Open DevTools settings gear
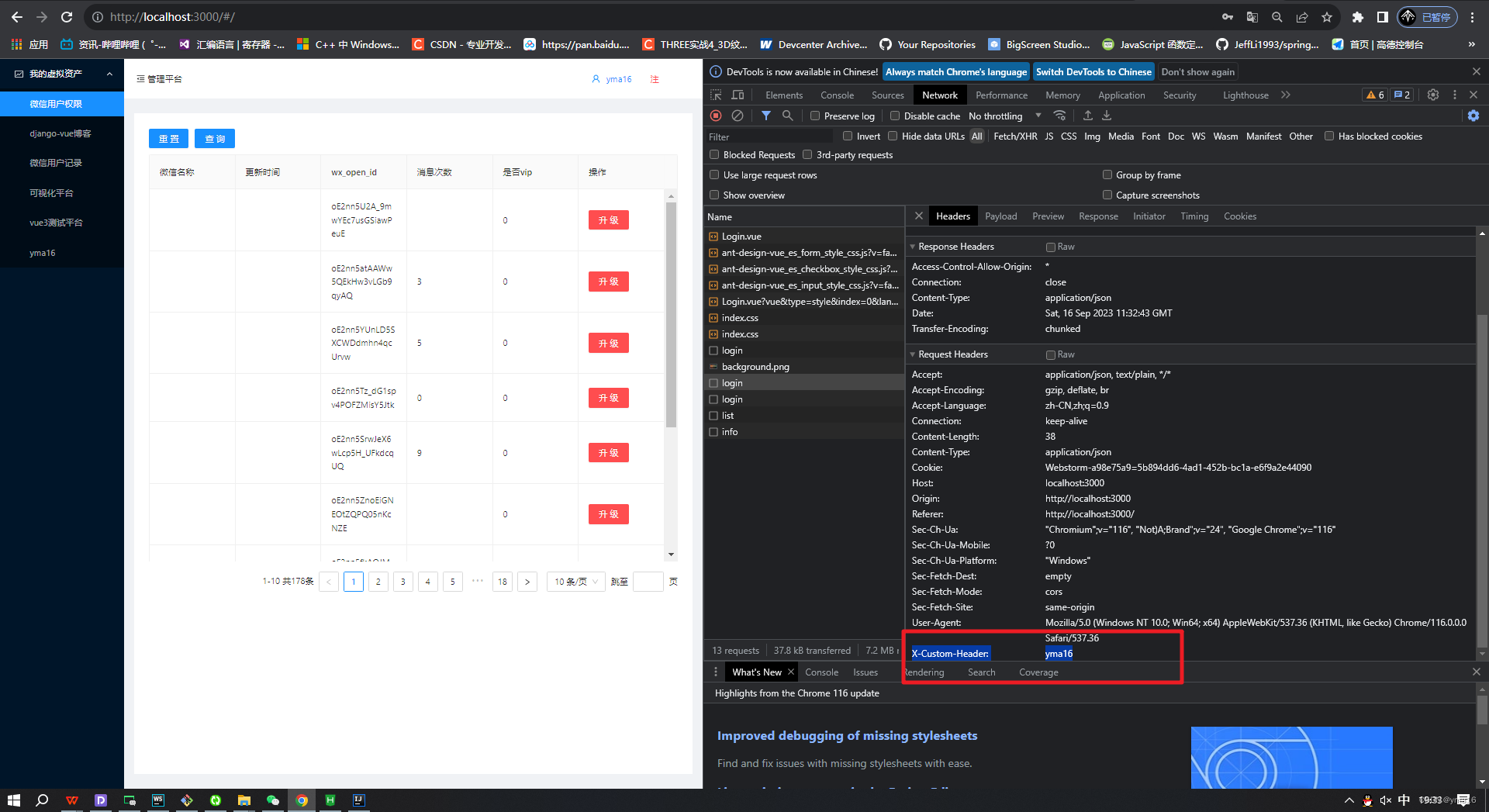Image resolution: width=1489 pixels, height=812 pixels. point(1432,95)
